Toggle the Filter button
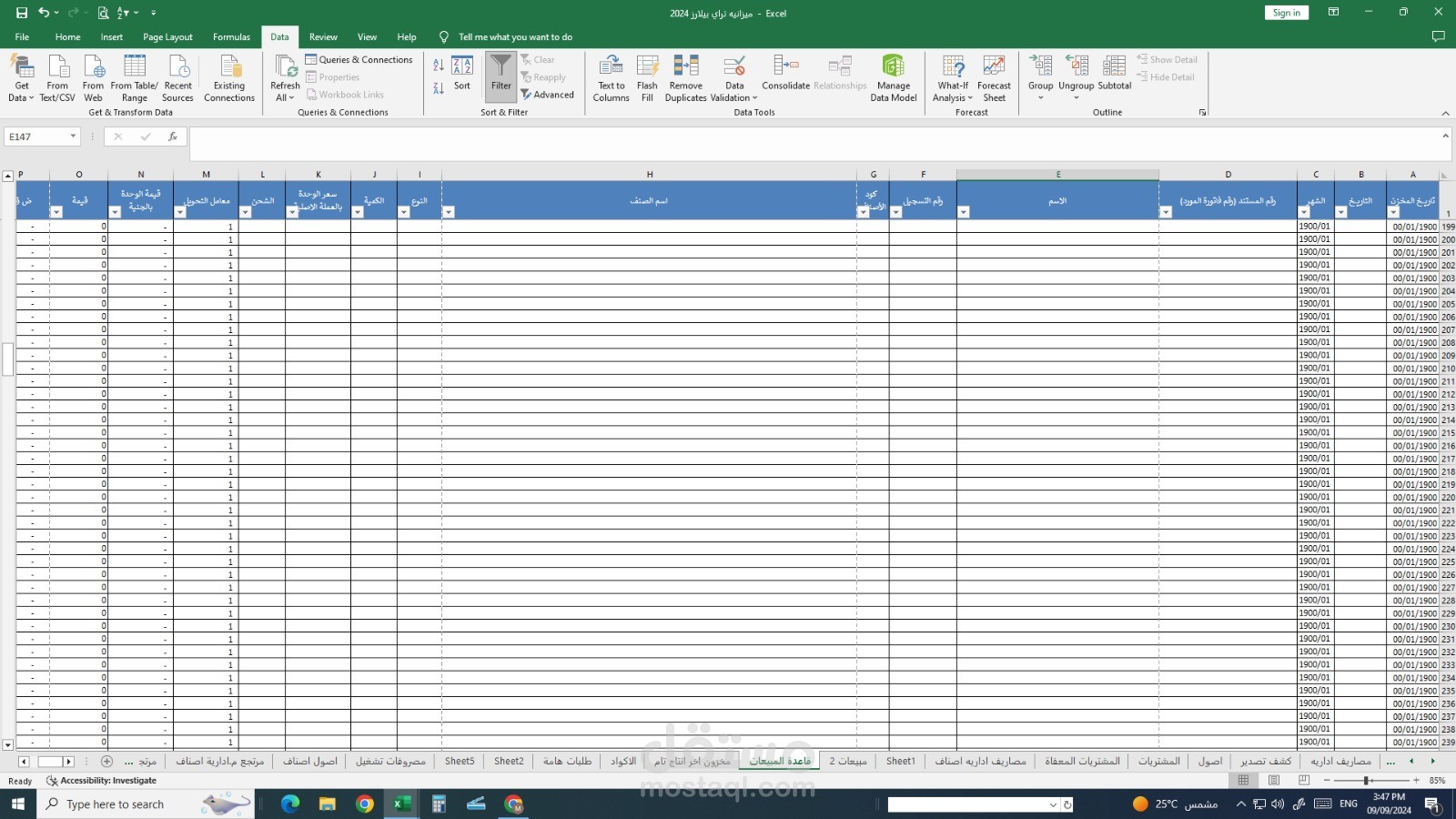 [501, 76]
